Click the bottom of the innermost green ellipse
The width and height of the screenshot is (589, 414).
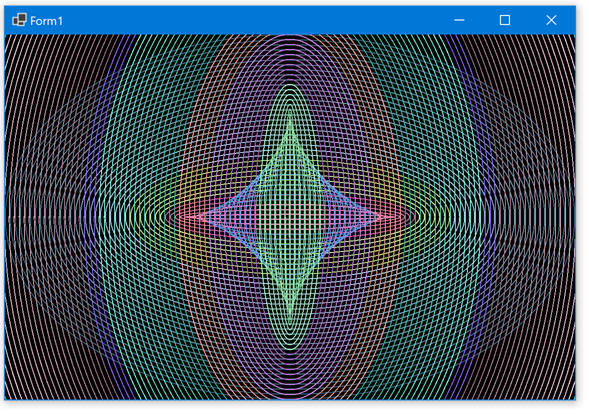[x=290, y=349]
